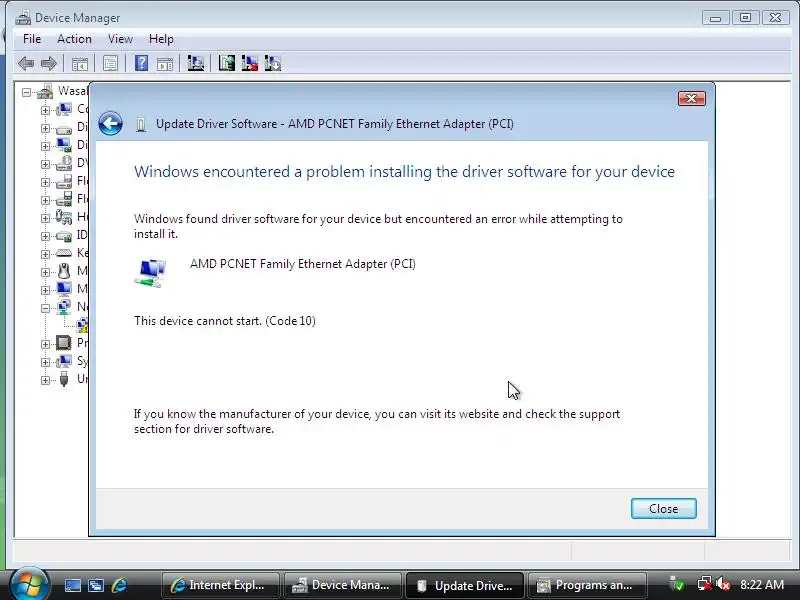The image size is (800, 600).
Task: Open the Action menu
Action: (x=74, y=39)
